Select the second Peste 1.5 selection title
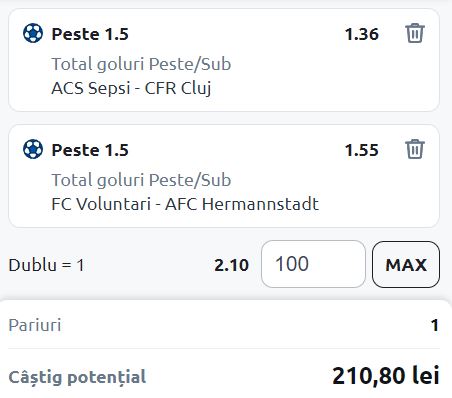452x398 pixels. [90, 150]
